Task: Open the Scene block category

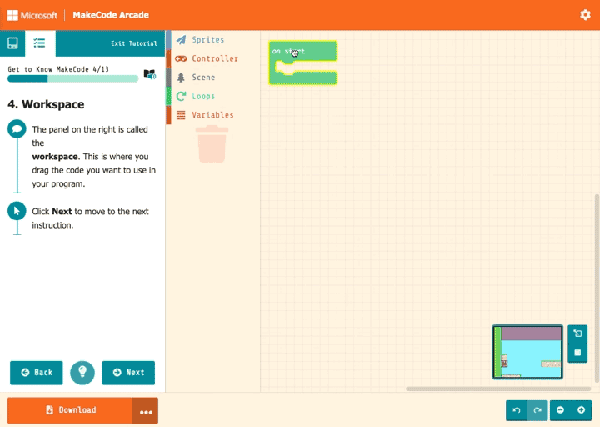Action: coord(213,77)
